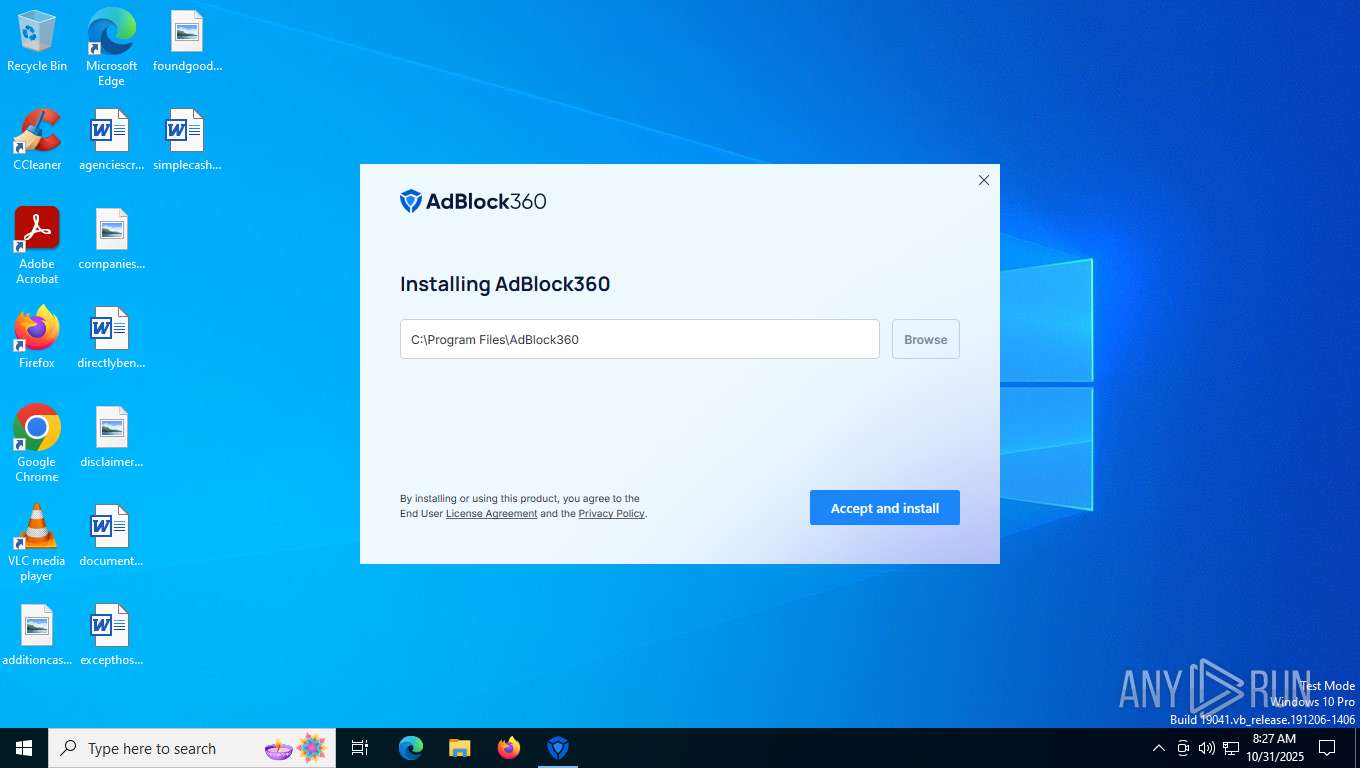Open Microsoft Edge desktop shortcut
The image size is (1360, 768).
[x=111, y=47]
